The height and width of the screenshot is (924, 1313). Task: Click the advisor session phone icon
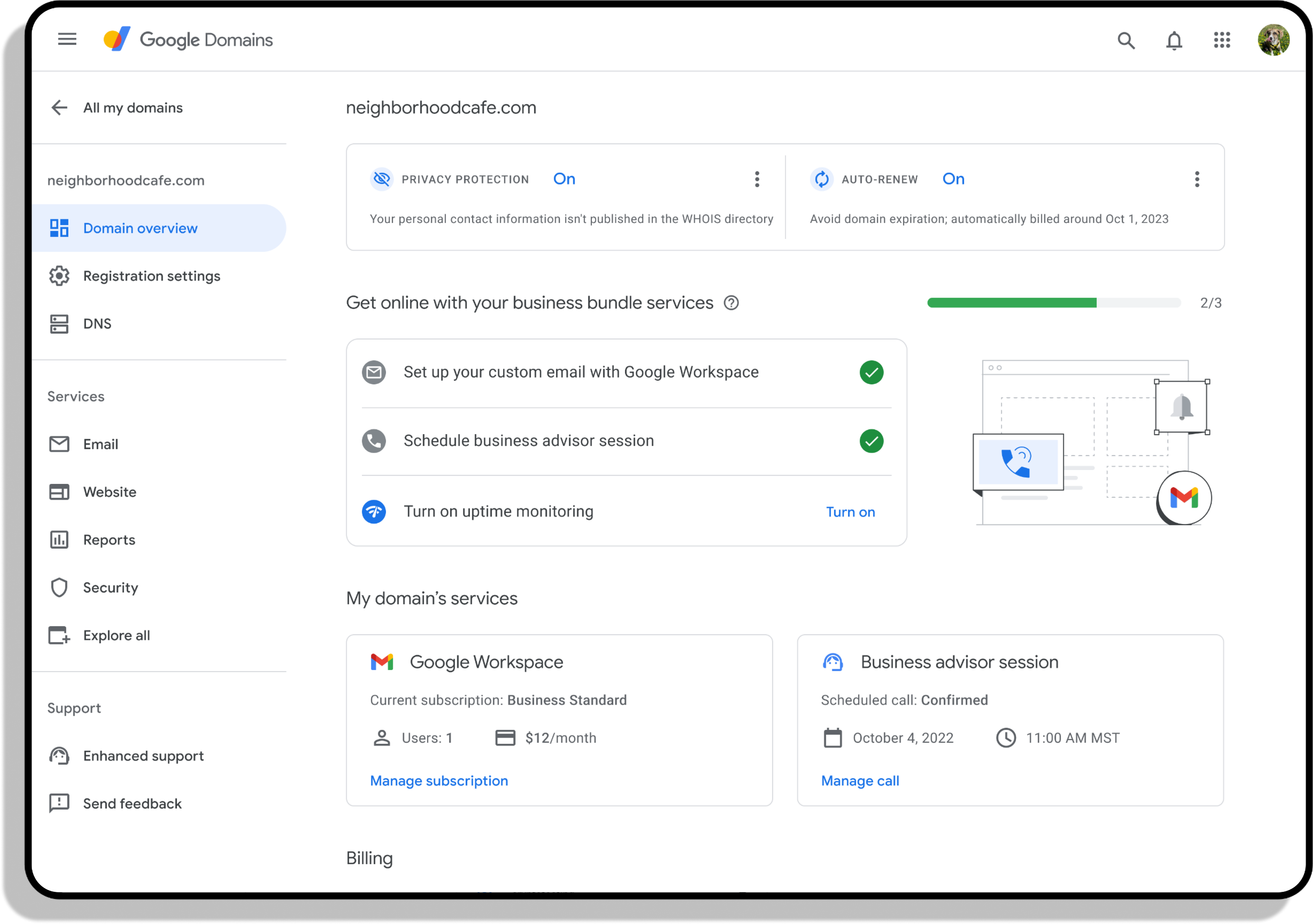click(x=374, y=441)
